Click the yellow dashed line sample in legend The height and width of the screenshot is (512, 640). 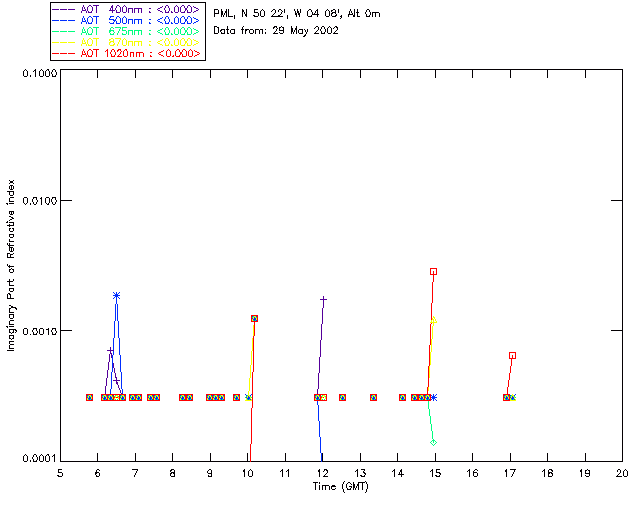click(64, 42)
